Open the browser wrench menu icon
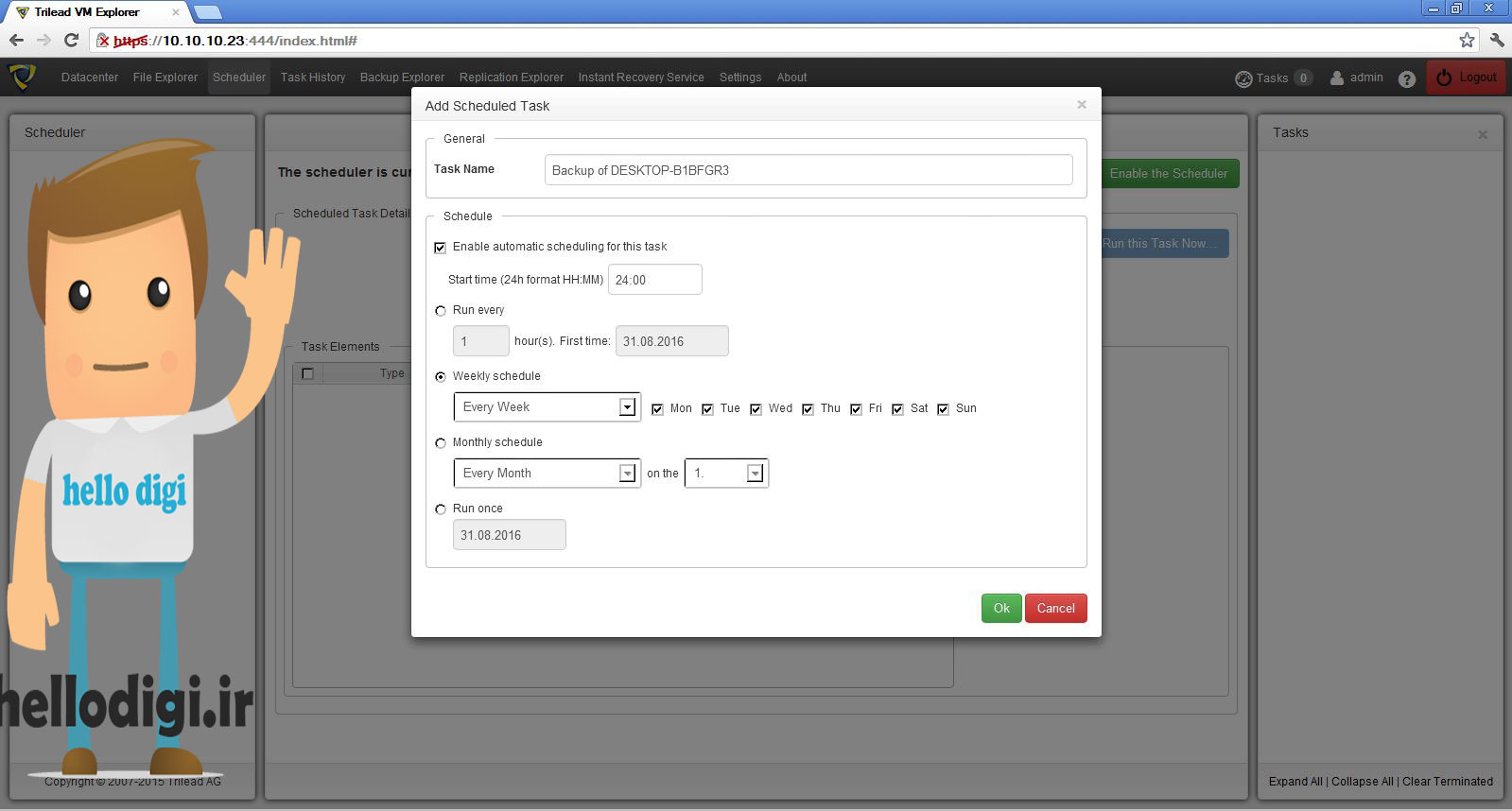This screenshot has height=811, width=1512. [x=1497, y=40]
